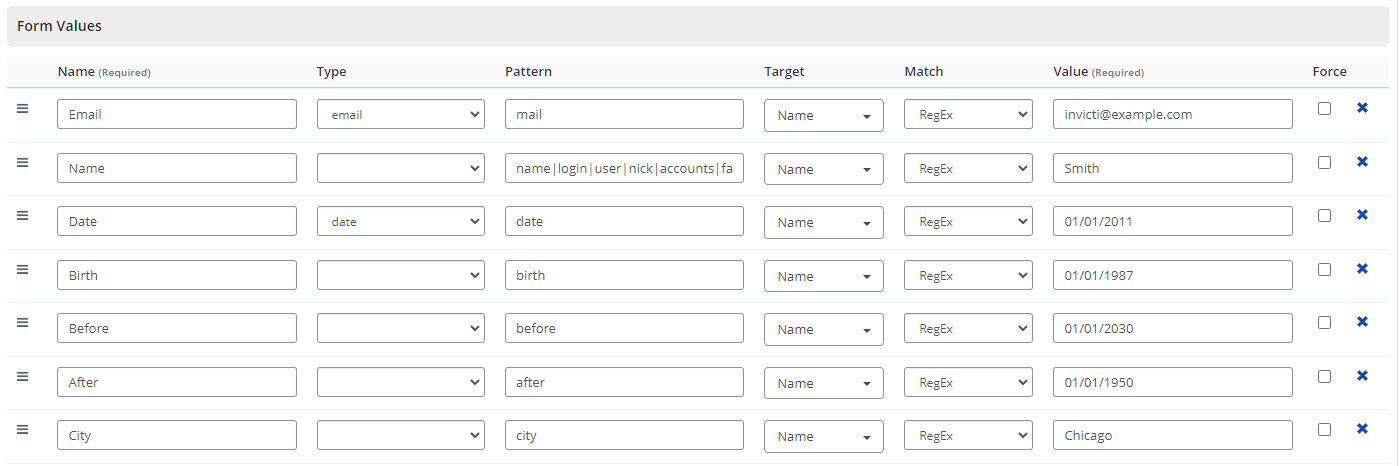This screenshot has width=1399, height=466.
Task: Tick the Force checkbox for Date
Action: point(1324,215)
